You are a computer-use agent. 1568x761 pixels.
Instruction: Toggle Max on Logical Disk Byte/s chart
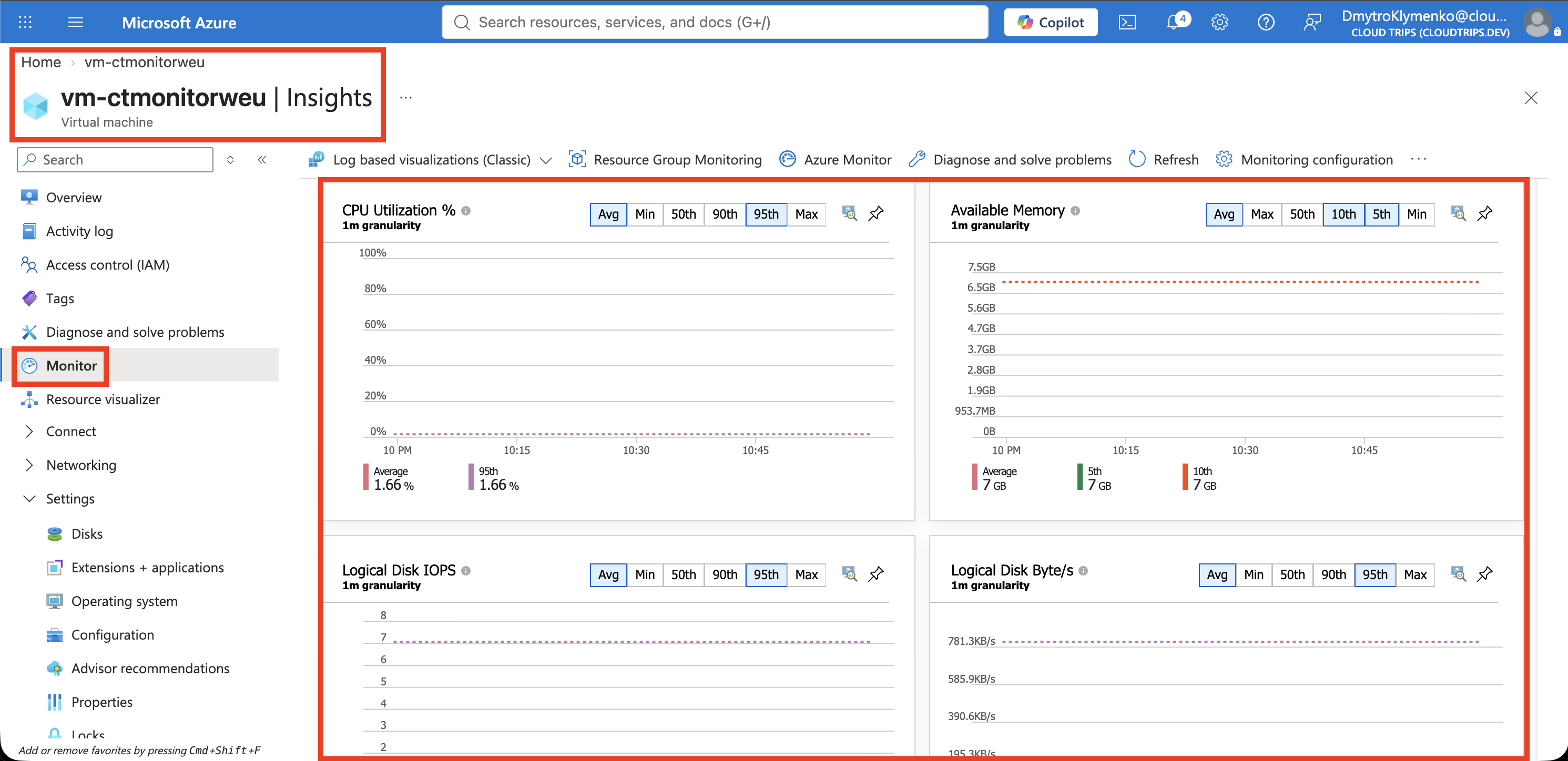(1415, 575)
